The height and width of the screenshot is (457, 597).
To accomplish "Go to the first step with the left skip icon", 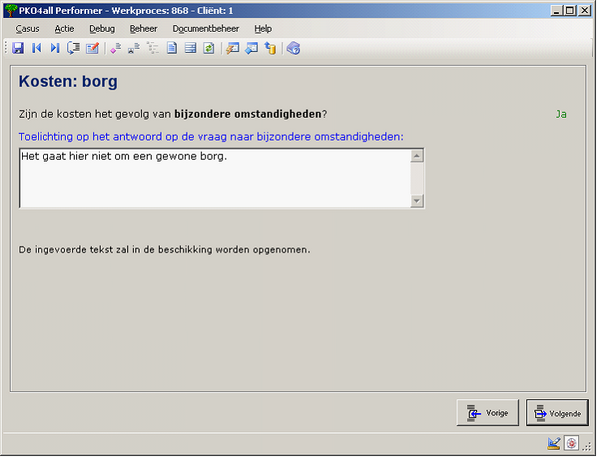I will point(37,48).
